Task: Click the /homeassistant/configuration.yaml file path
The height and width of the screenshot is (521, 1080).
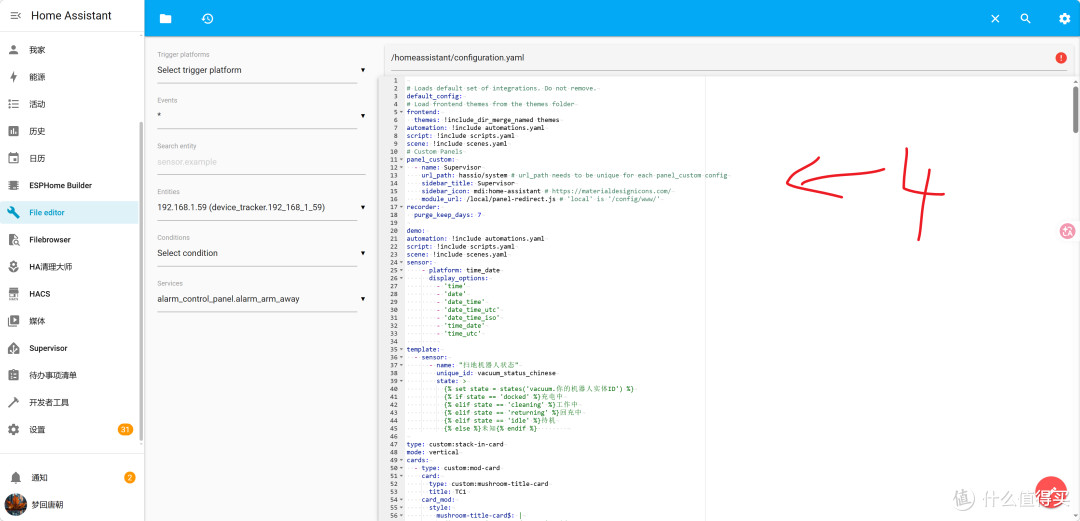Action: pyautogui.click(x=457, y=58)
